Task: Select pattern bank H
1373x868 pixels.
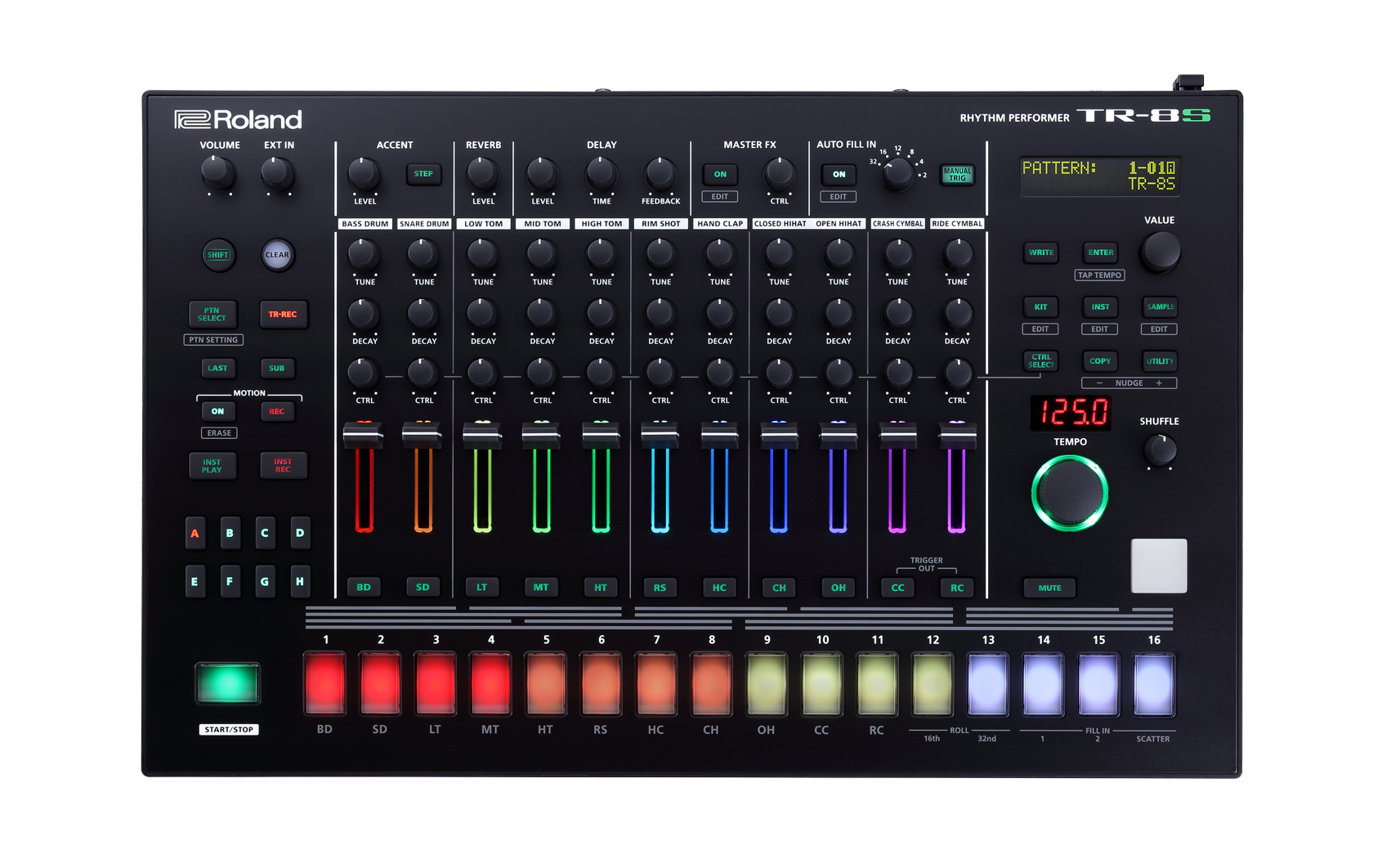Action: click(x=299, y=581)
